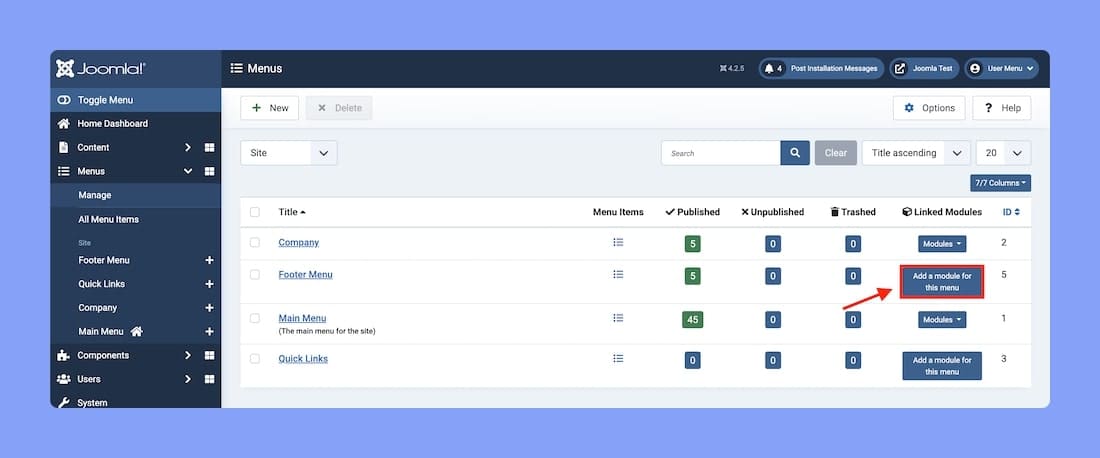Viewport: 1100px width, 458px height.
Task: Click the search magnifier button
Action: (795, 153)
